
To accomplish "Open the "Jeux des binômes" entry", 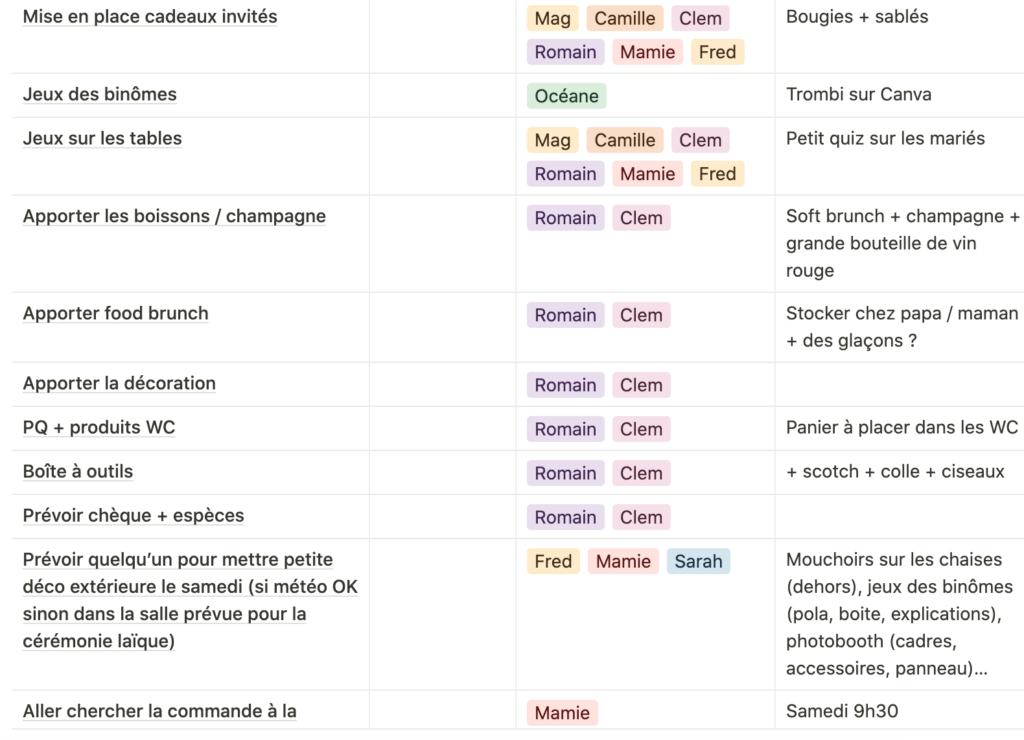I will click(100, 95).
